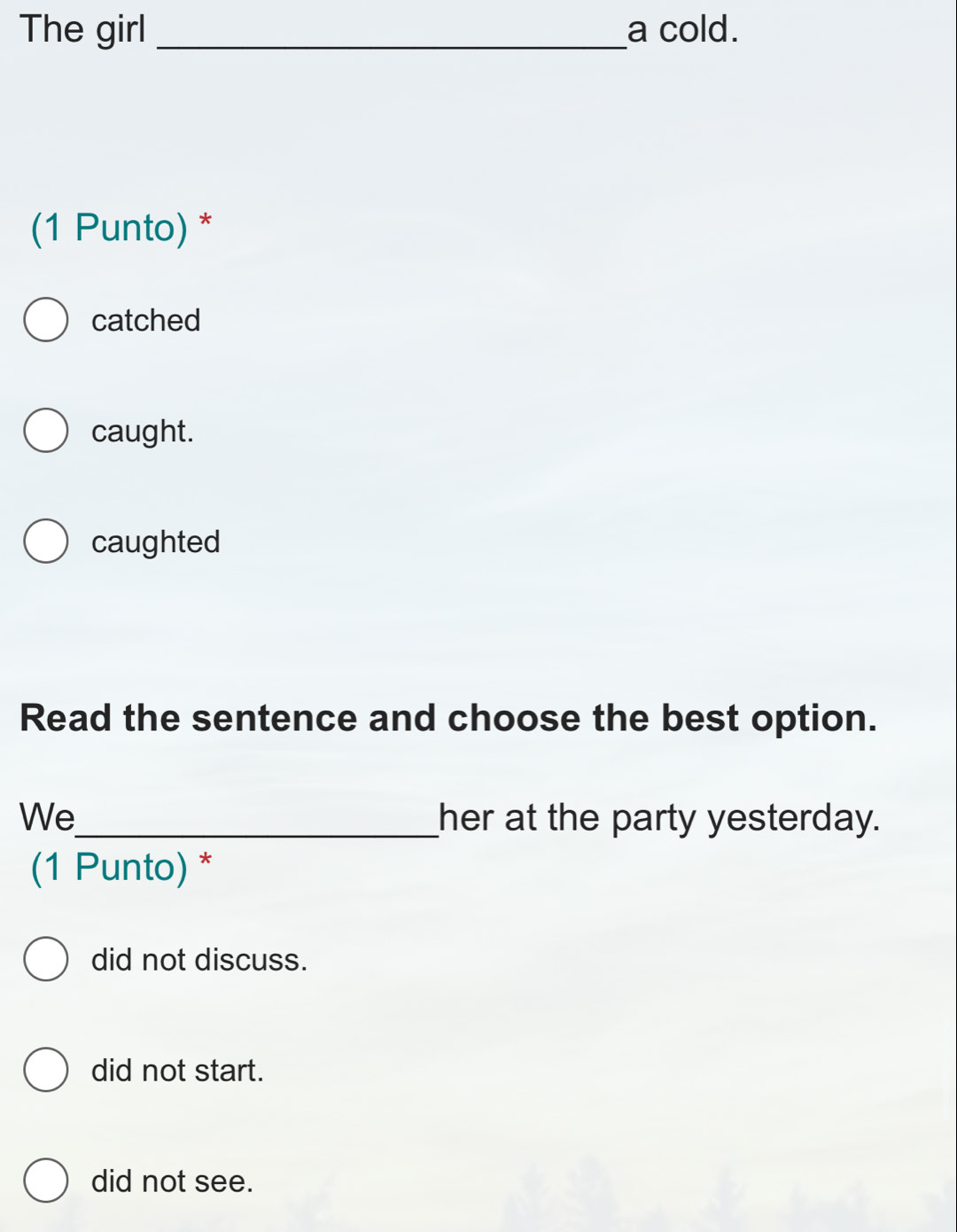The image size is (957, 1232).
Task: Choose the 'did not start.' radio circle
Action: (46, 1070)
